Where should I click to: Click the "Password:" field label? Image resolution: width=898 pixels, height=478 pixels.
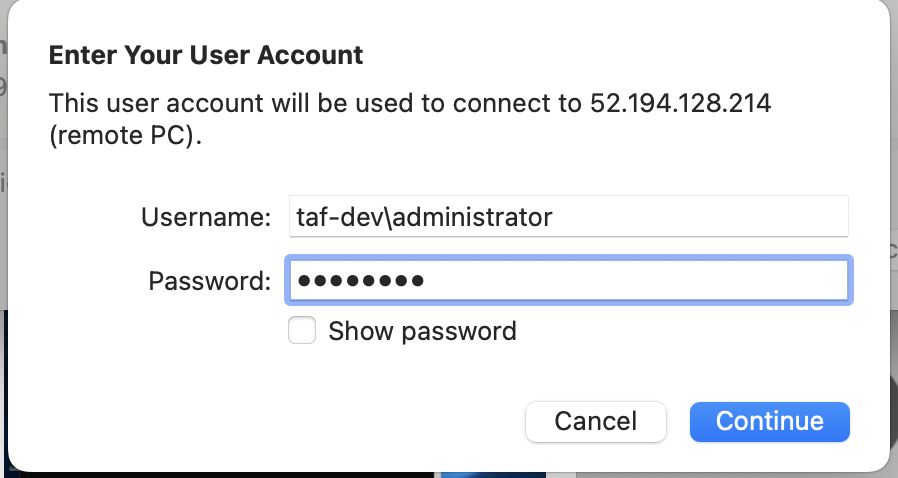[x=209, y=281]
